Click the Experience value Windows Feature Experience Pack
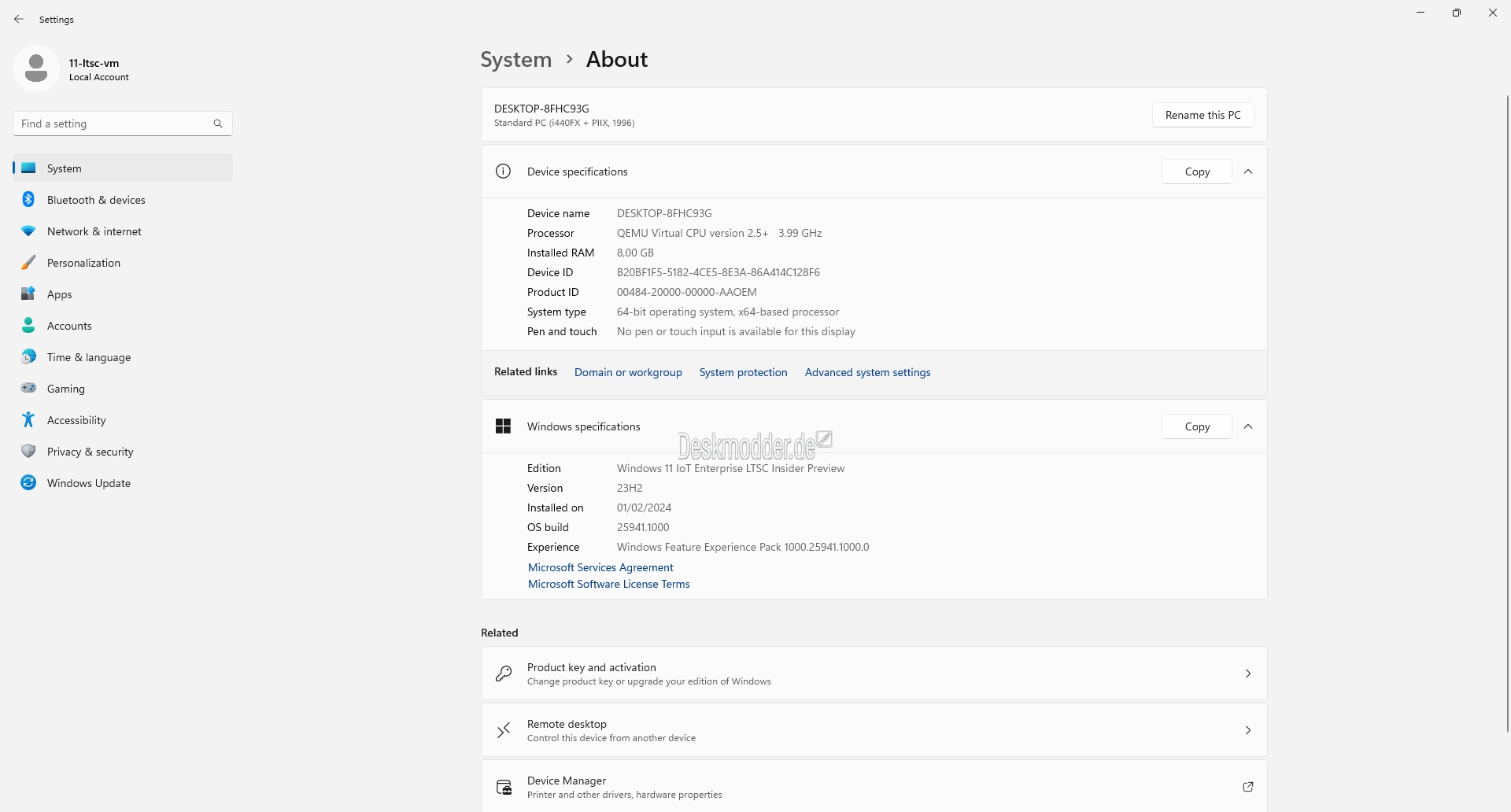1511x812 pixels. tap(743, 547)
